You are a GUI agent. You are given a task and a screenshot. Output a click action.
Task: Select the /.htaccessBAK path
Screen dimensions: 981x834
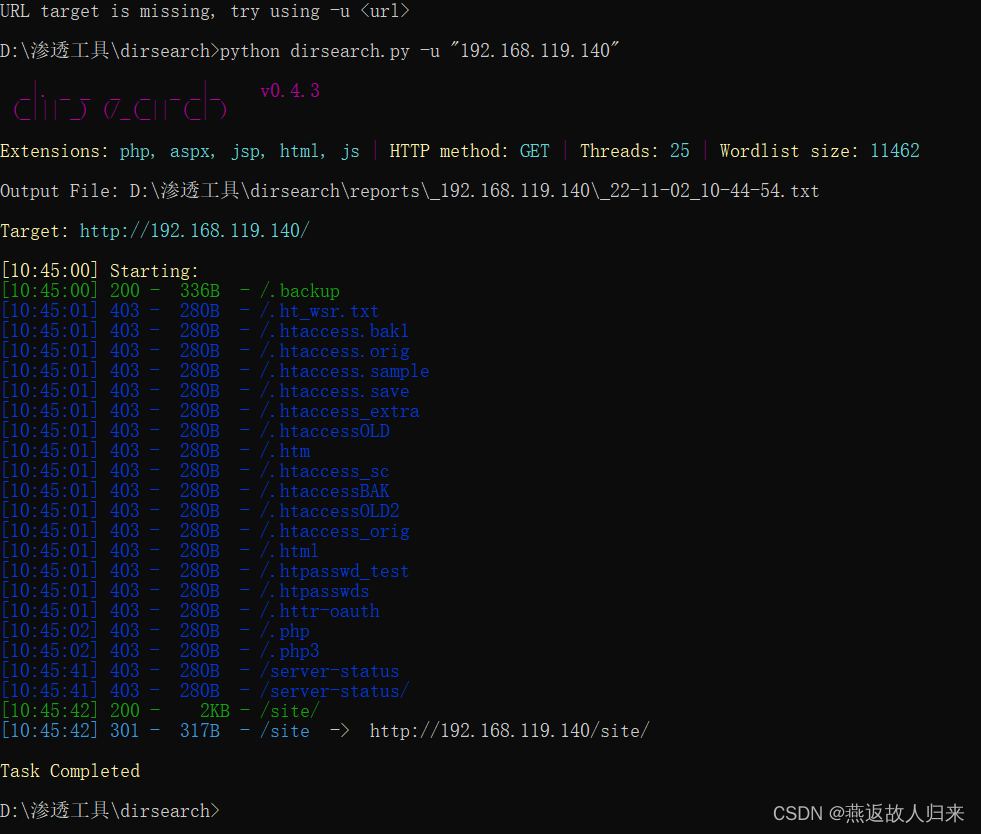pos(325,491)
